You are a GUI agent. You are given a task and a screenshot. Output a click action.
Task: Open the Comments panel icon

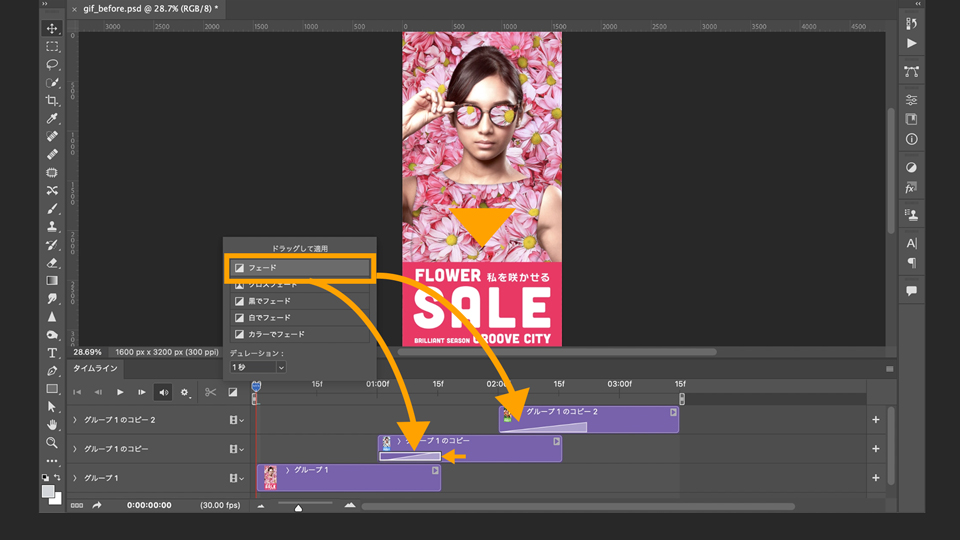coord(912,291)
